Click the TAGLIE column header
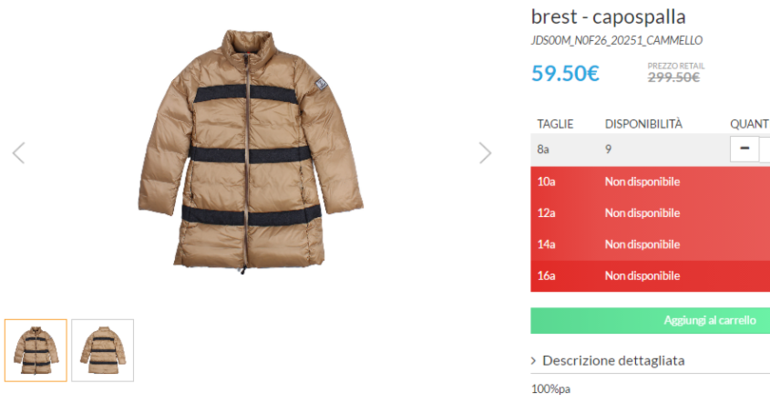Viewport: 770px width, 414px height. click(x=555, y=124)
